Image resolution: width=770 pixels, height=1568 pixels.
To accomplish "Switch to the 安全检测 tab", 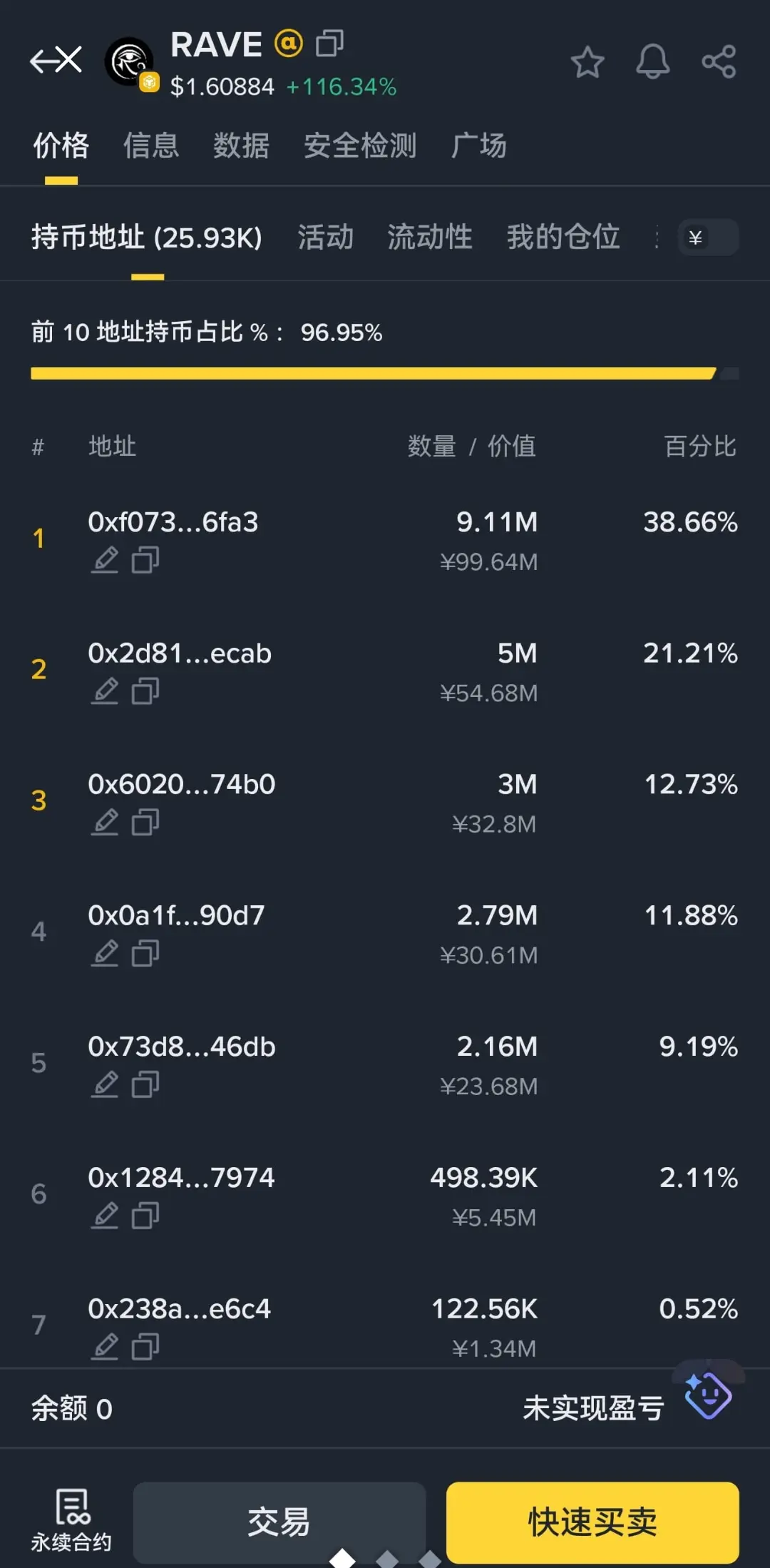I will [x=360, y=146].
